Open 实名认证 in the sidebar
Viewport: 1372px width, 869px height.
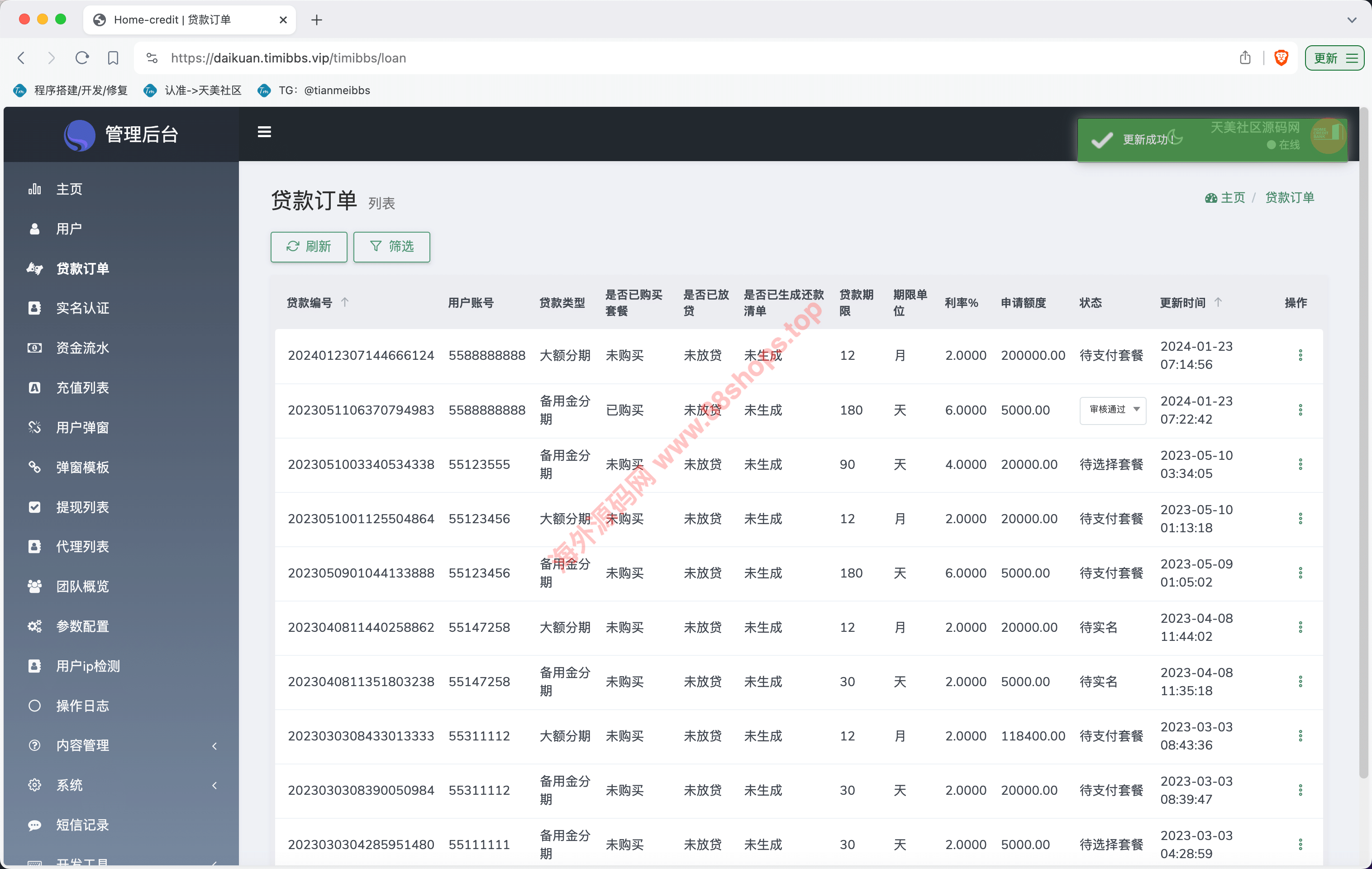coord(83,308)
